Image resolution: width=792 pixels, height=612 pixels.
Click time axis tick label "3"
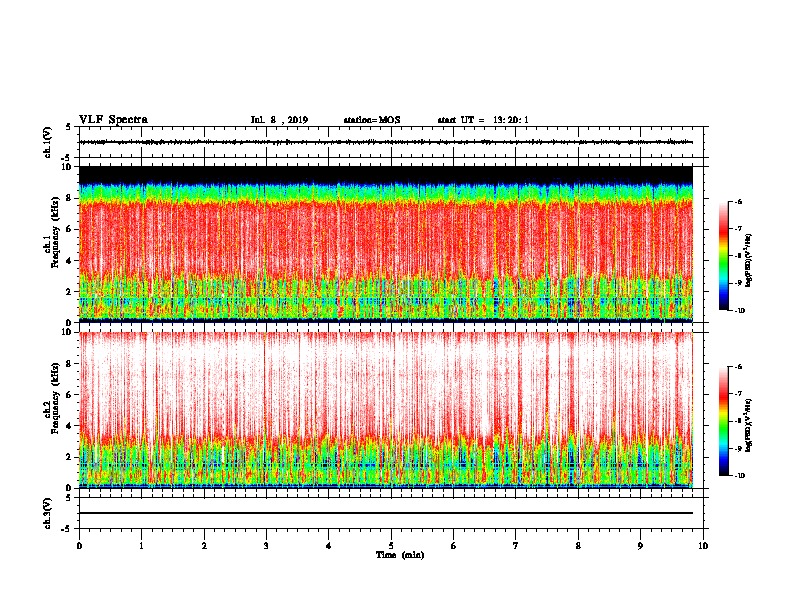tap(266, 546)
